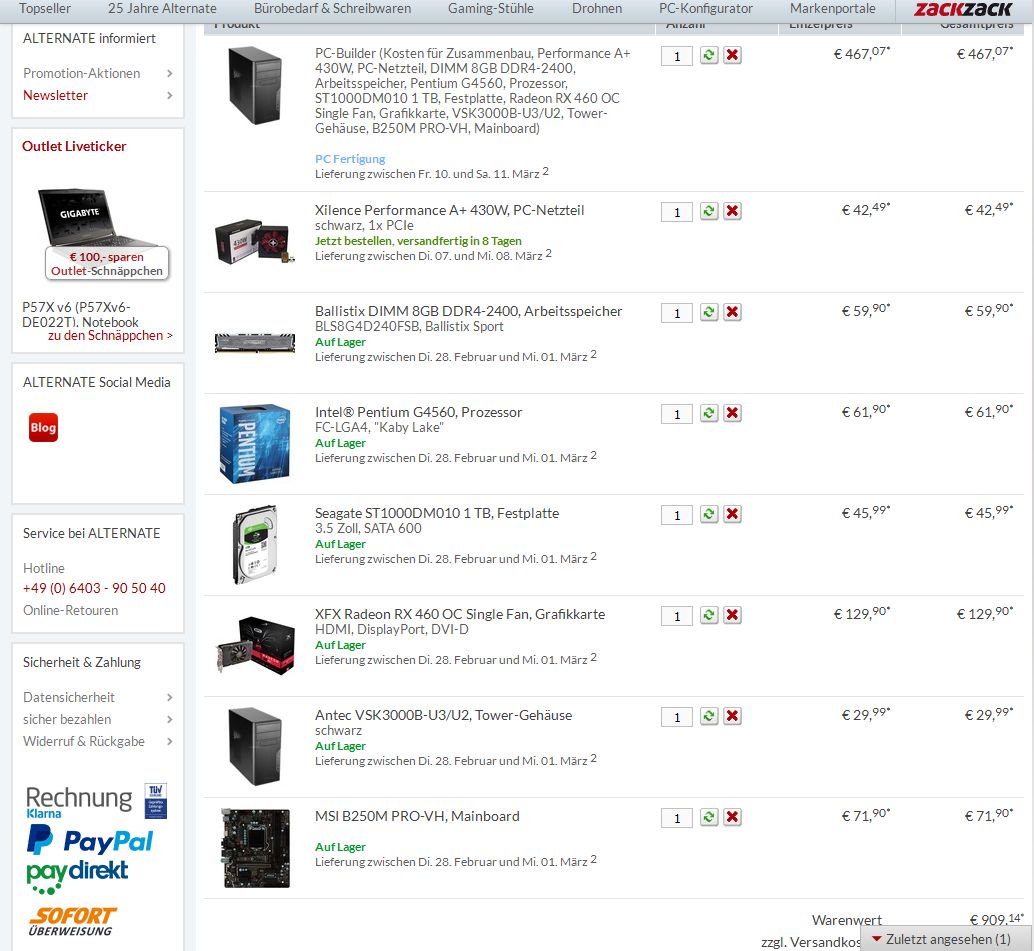
Task: Open Intel Pentium box product image
Action: (x=255, y=444)
